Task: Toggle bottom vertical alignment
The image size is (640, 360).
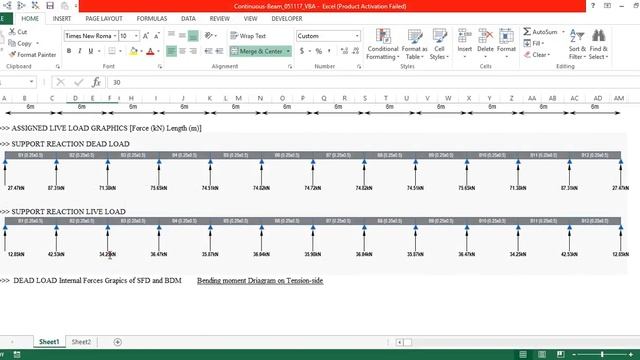Action: [x=193, y=36]
